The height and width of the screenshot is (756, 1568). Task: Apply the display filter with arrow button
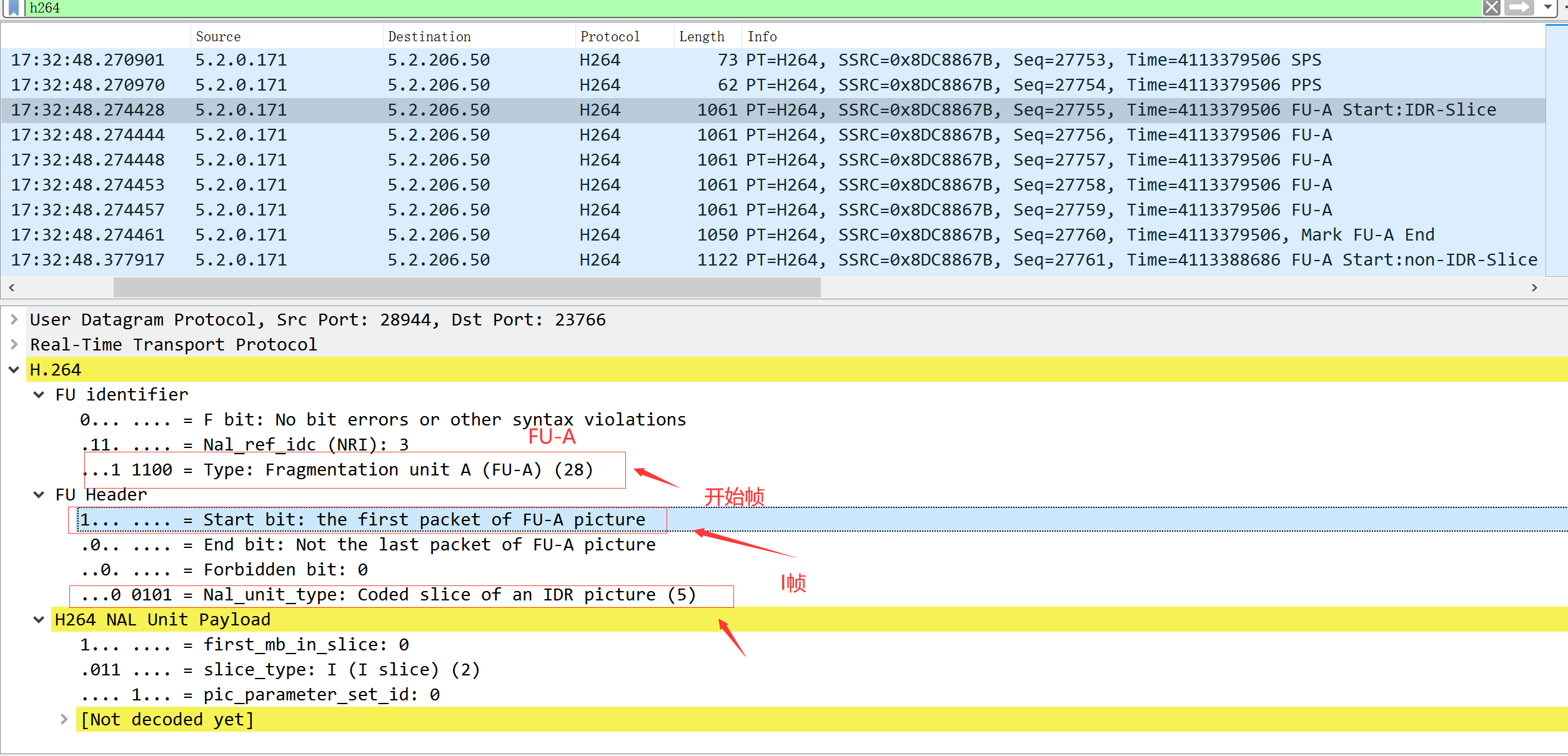1519,8
